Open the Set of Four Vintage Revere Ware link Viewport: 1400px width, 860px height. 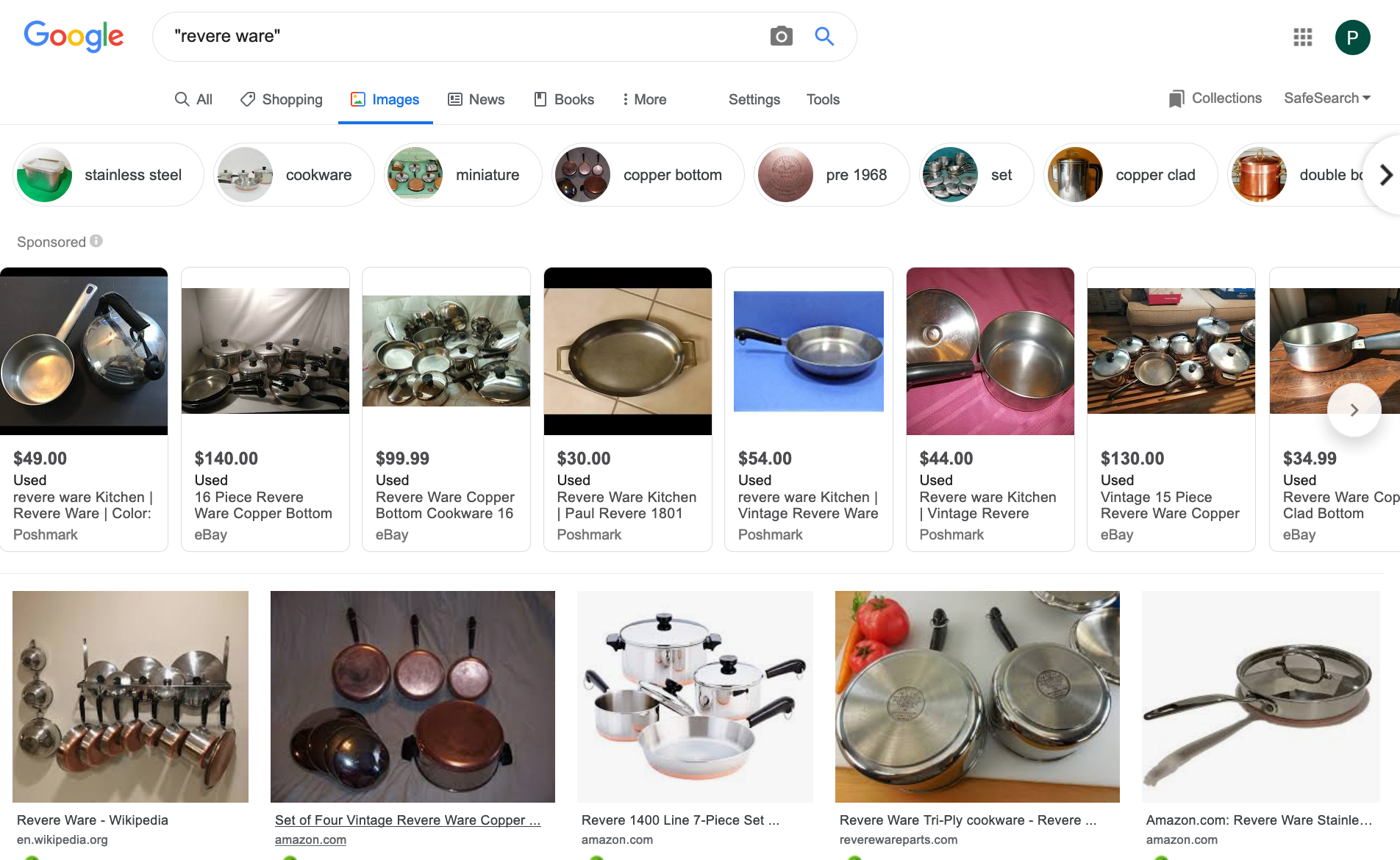(x=408, y=820)
